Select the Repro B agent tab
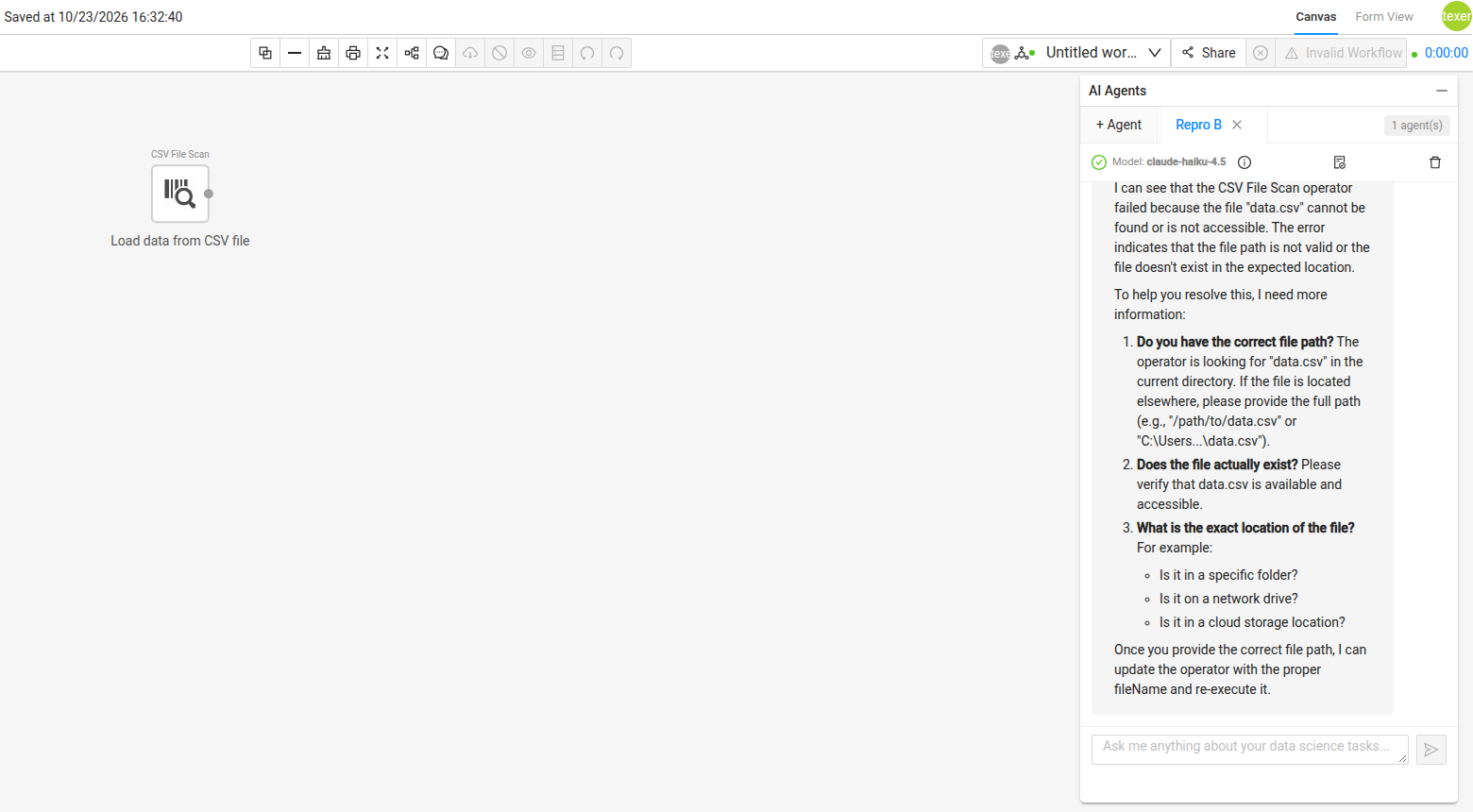The width and height of the screenshot is (1473, 812). click(x=1198, y=125)
